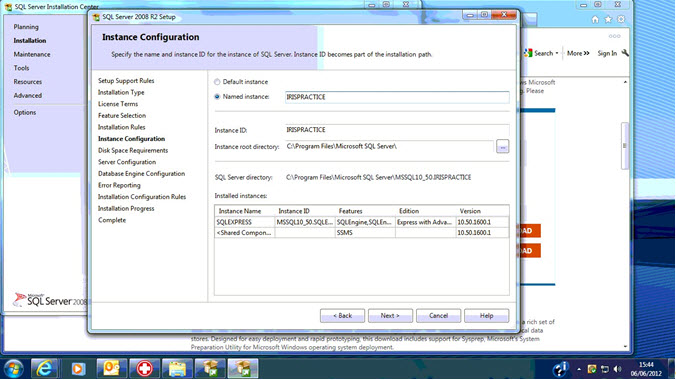Click the MSSQL10_50.SQLE... instance ID cell
676x380 pixels.
click(x=305, y=222)
